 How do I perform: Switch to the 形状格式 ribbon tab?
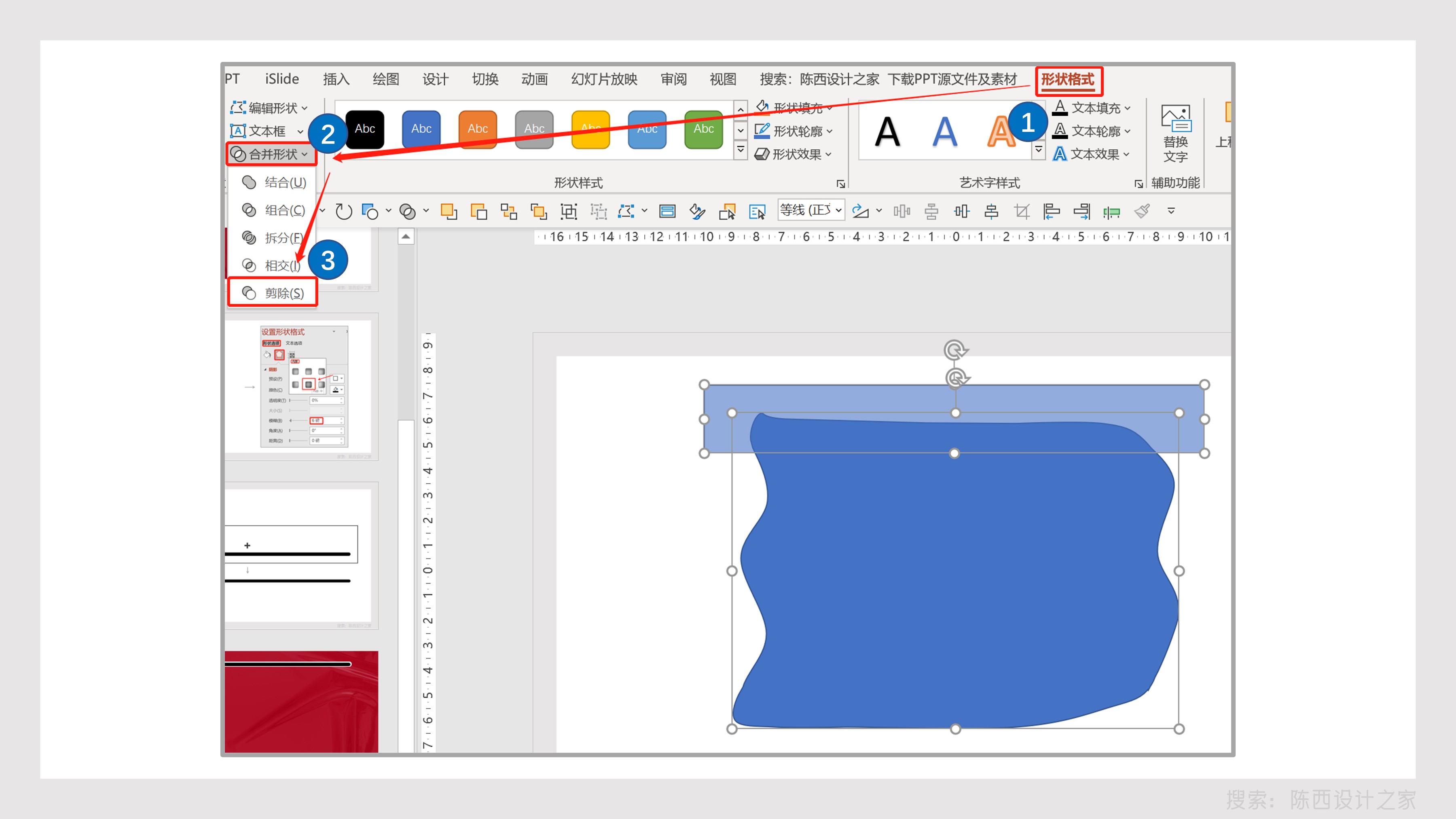tap(1068, 80)
